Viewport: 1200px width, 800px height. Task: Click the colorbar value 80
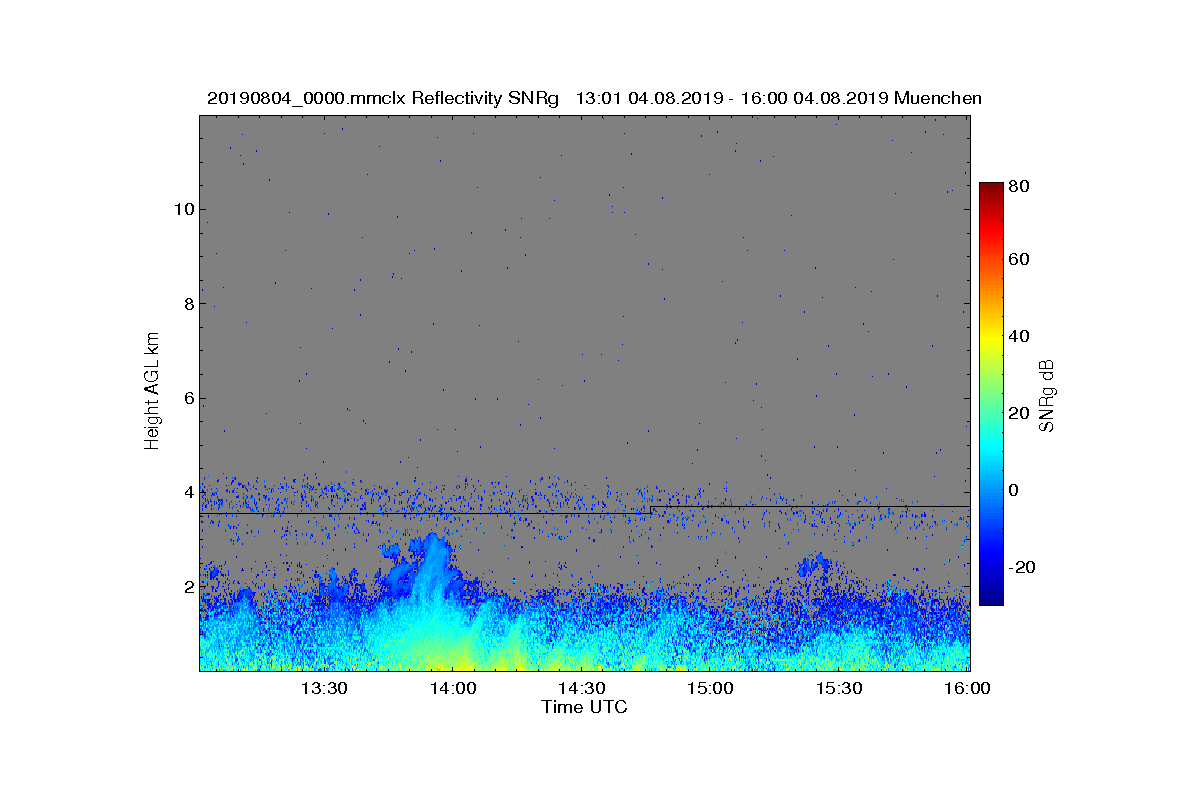tap(1020, 186)
